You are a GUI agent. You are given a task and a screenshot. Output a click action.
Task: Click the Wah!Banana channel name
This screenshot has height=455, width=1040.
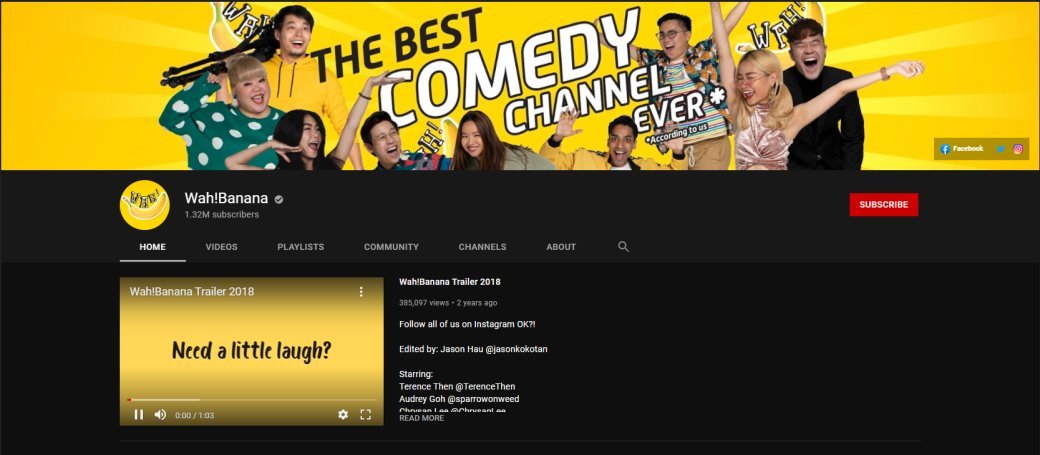tap(226, 198)
